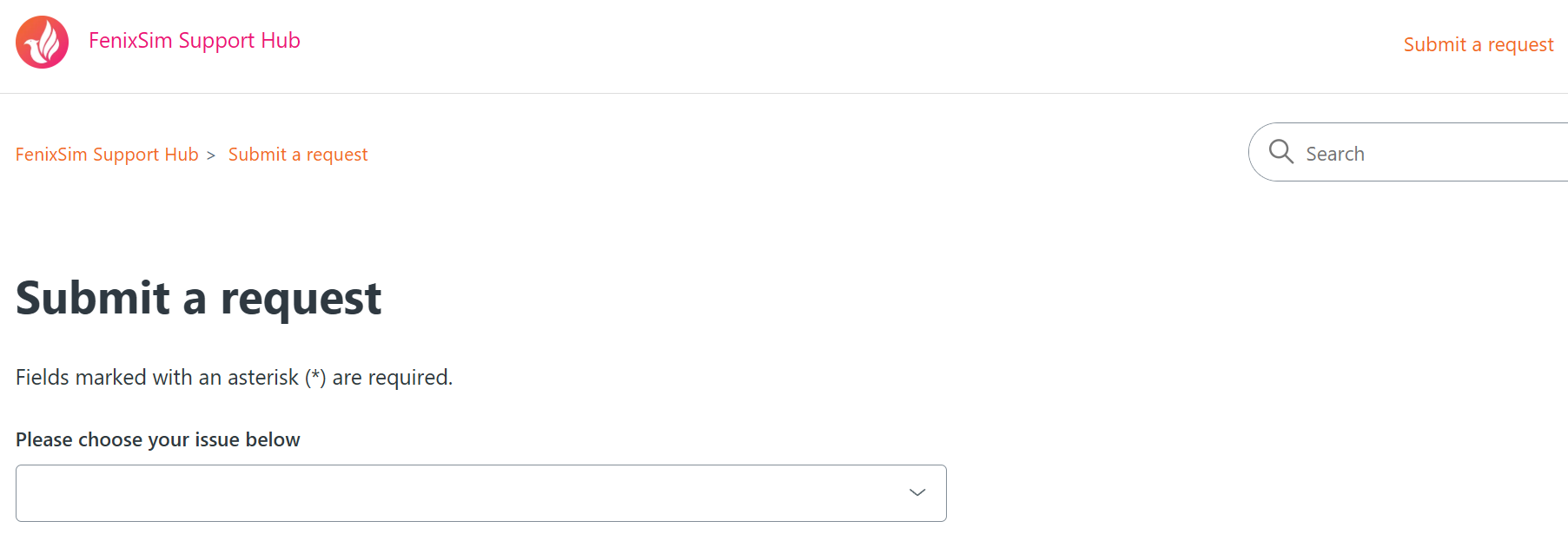Click the FenixSim phoenix logo icon

(42, 42)
